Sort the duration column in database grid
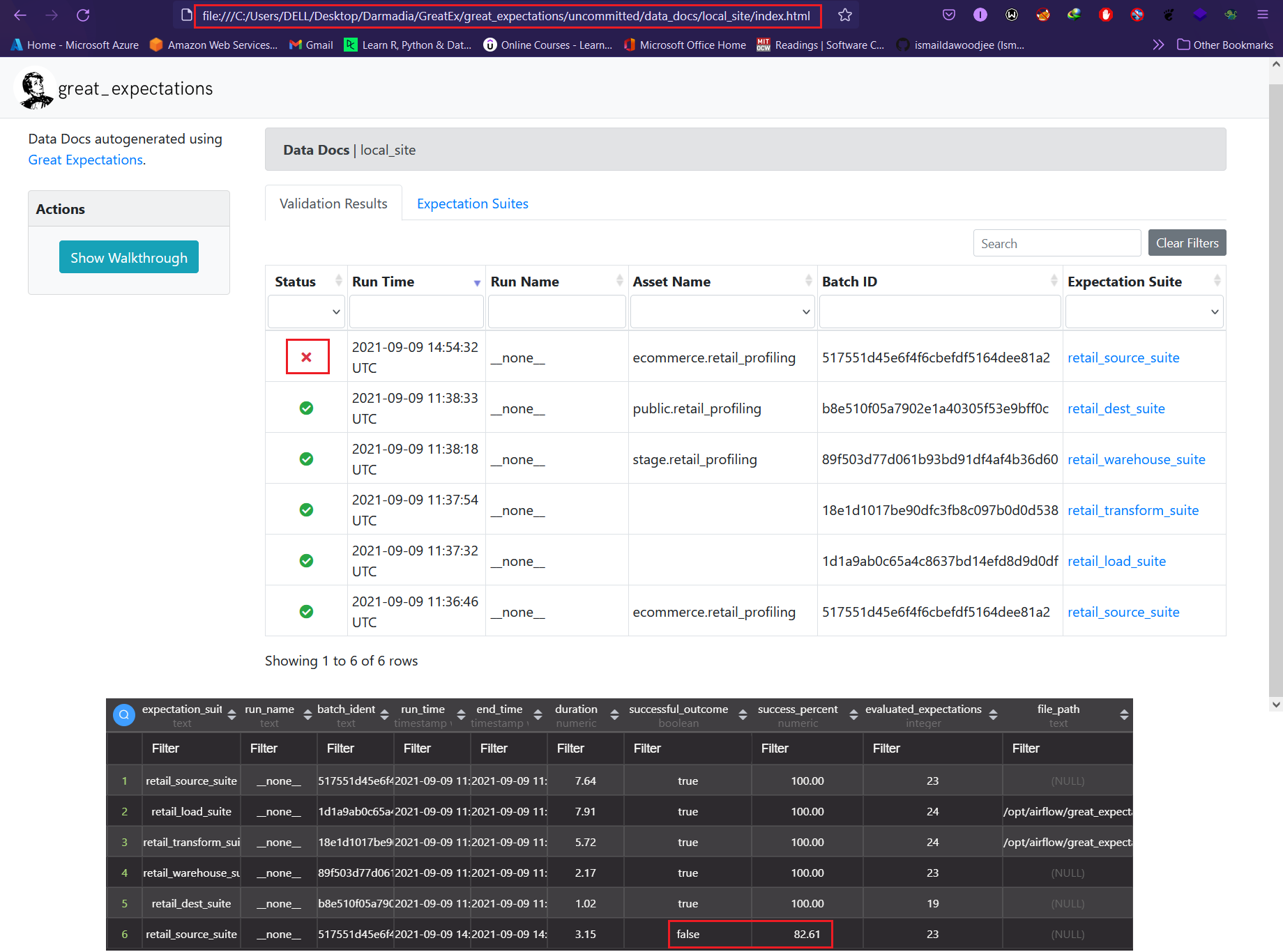This screenshot has height=952, width=1283. coord(614,715)
